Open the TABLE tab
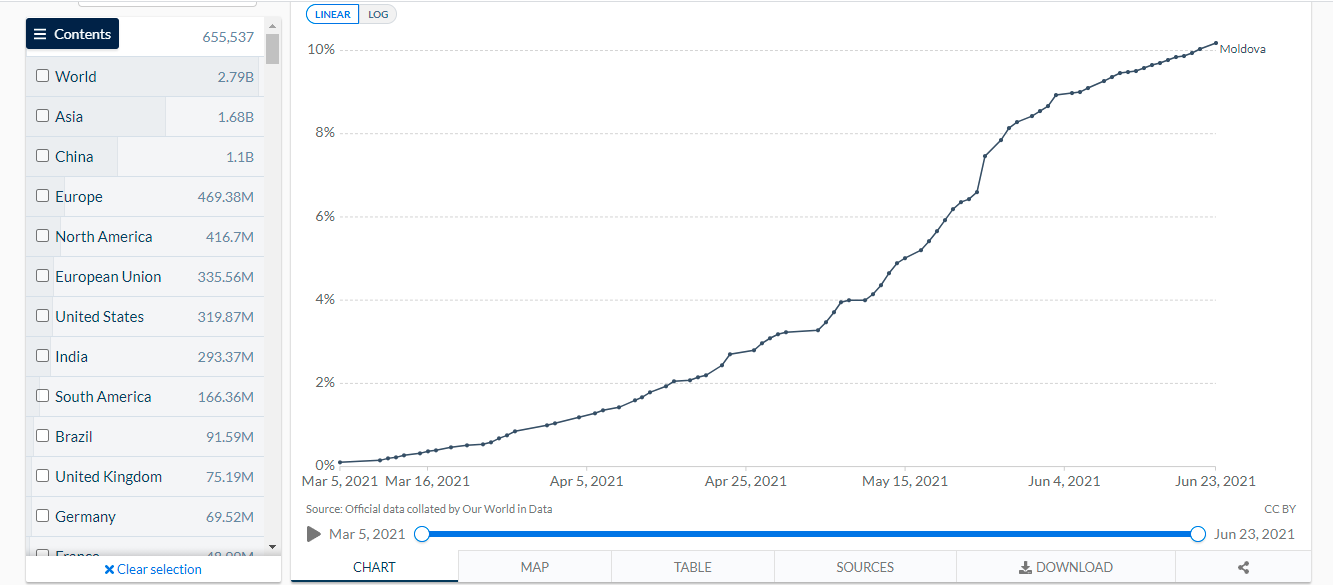This screenshot has width=1333, height=585. (692, 567)
